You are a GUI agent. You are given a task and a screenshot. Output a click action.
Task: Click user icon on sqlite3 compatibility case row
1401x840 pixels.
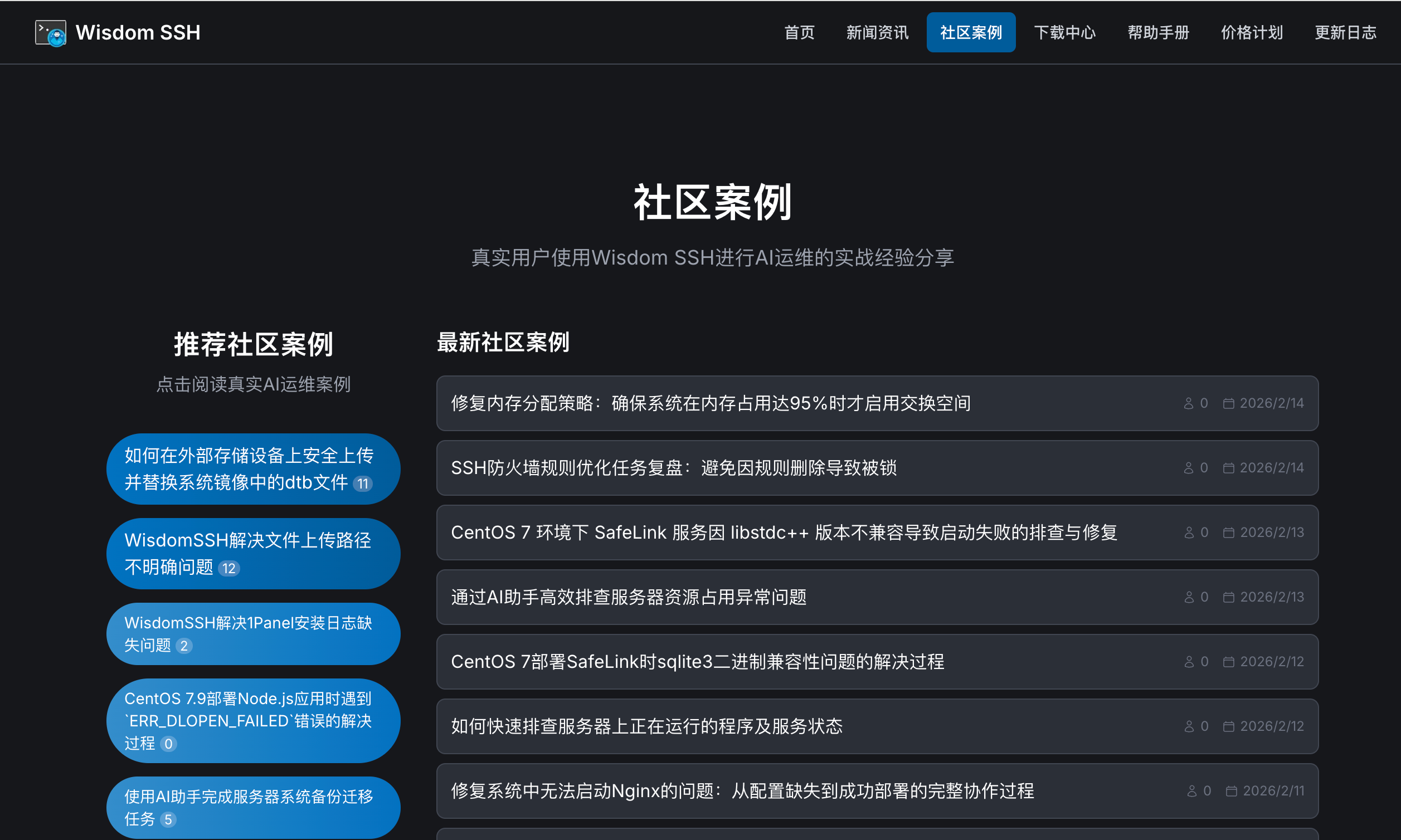pyautogui.click(x=1189, y=661)
